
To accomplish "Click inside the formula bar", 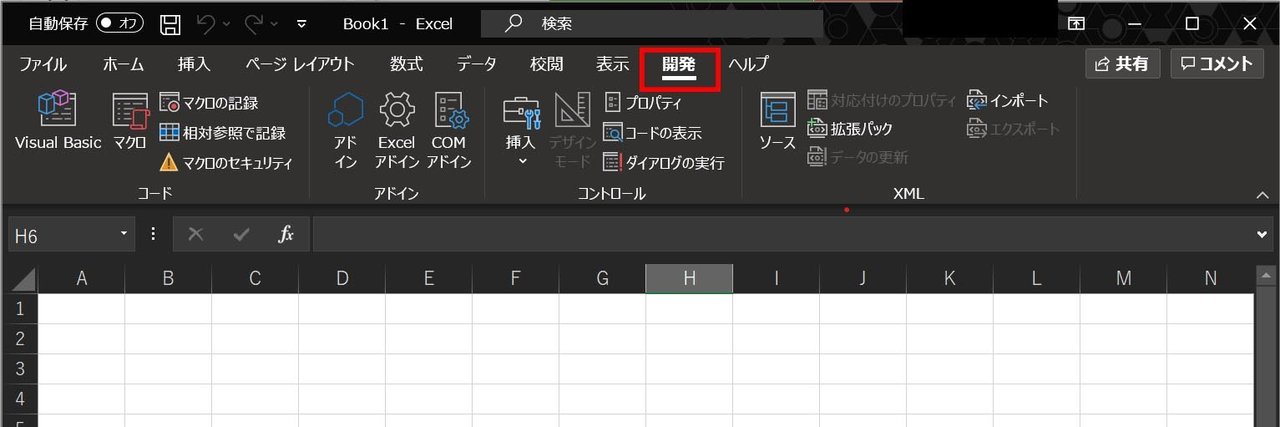I will click(x=783, y=234).
